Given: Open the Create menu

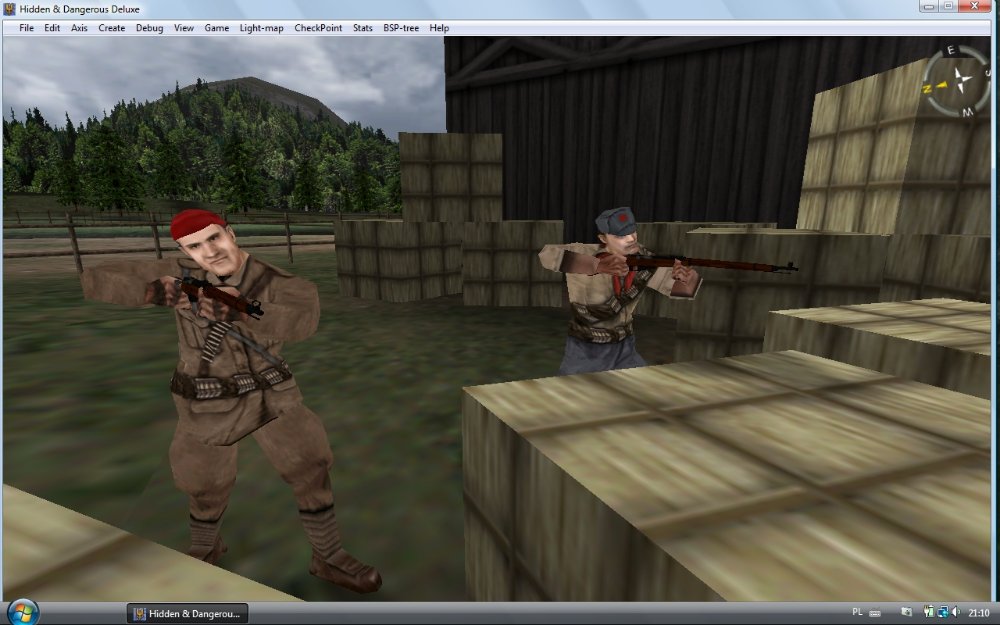Looking at the screenshot, I should tap(112, 28).
